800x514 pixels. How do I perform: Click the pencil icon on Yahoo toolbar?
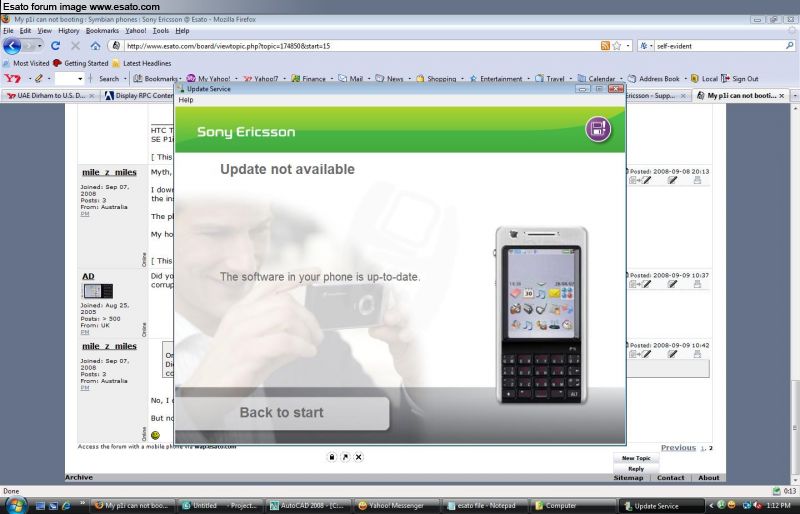pyautogui.click(x=39, y=79)
